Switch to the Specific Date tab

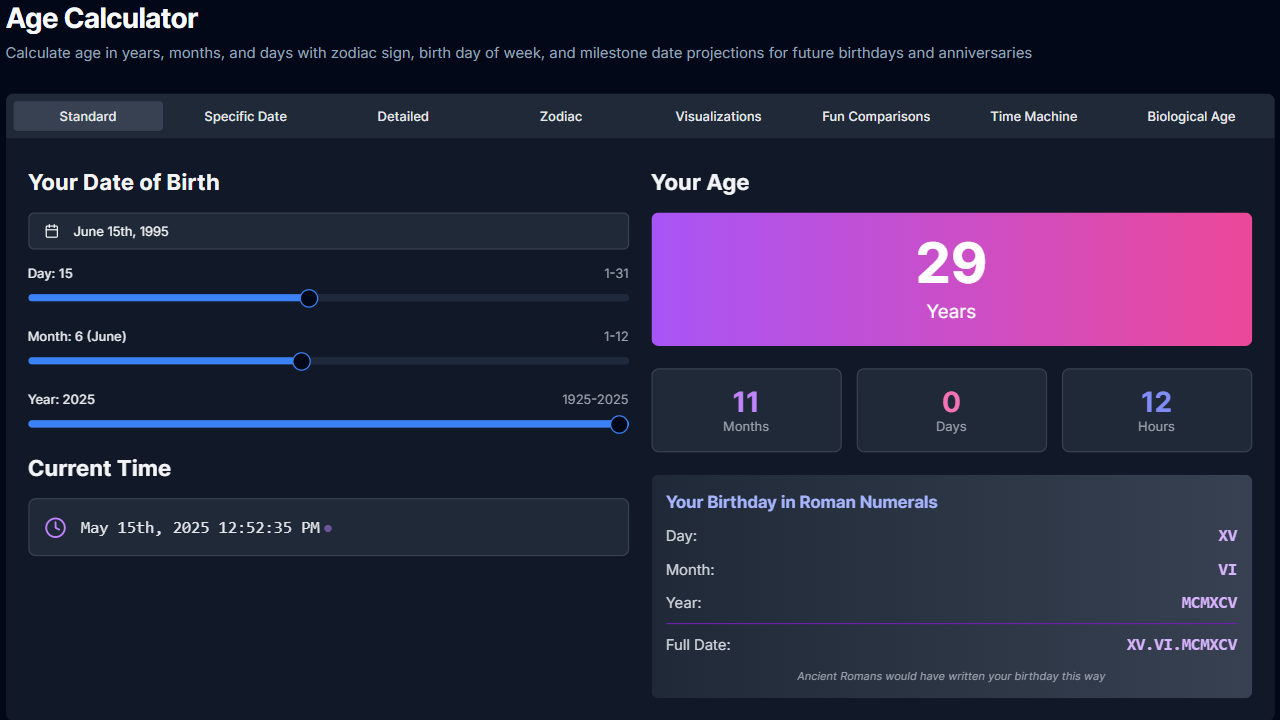pyautogui.click(x=245, y=116)
